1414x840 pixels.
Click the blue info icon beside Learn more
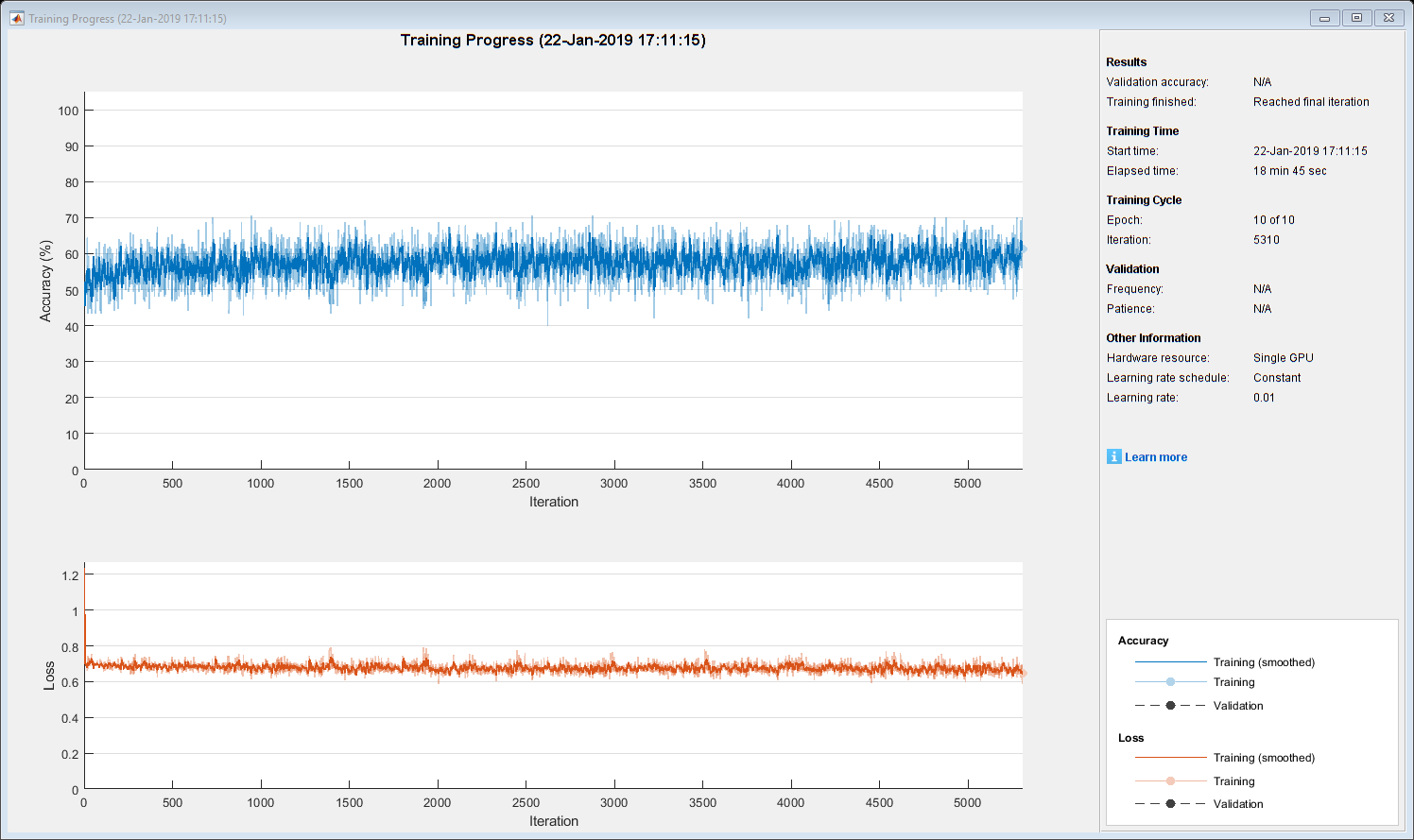pos(1114,456)
